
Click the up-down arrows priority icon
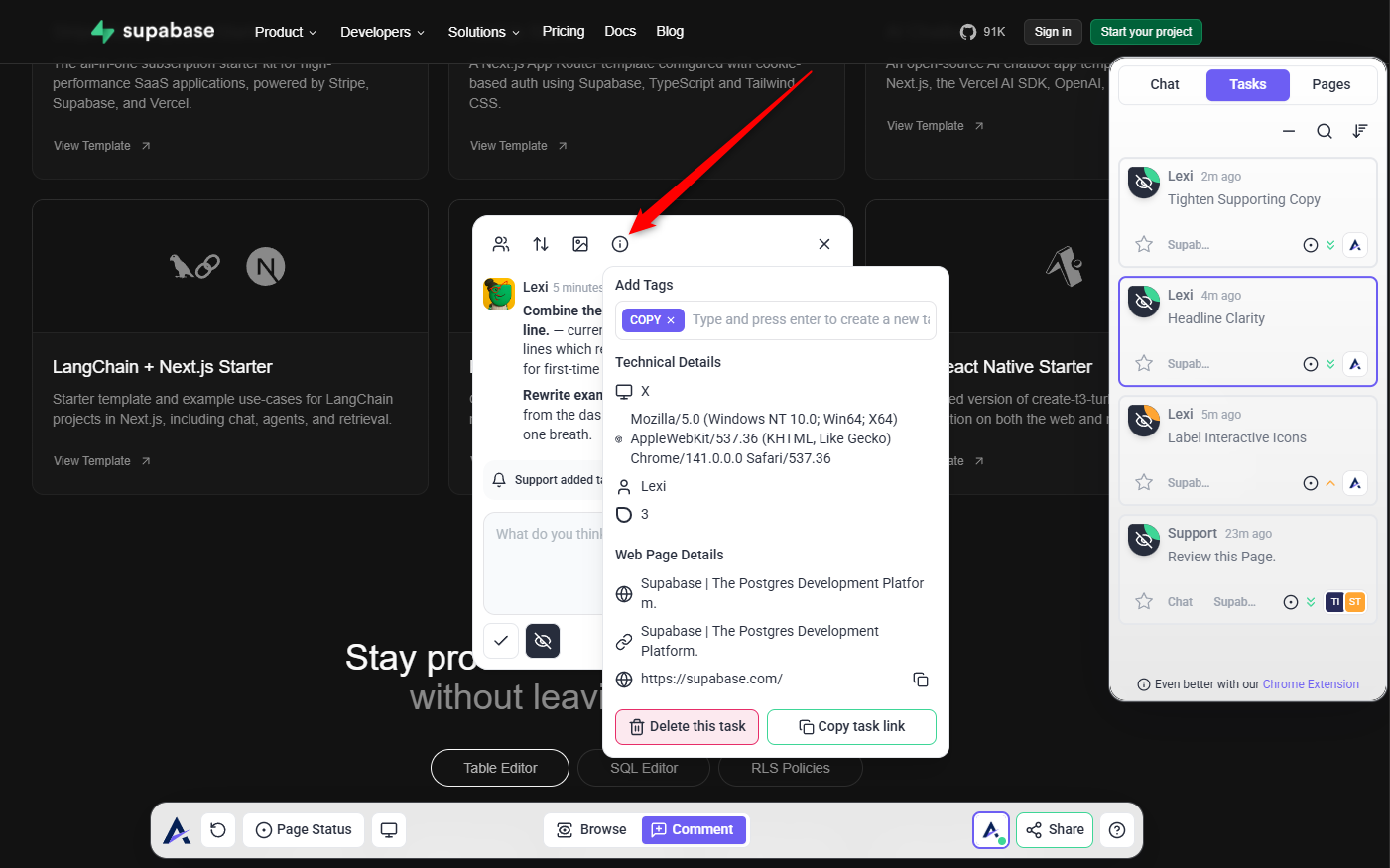(541, 244)
